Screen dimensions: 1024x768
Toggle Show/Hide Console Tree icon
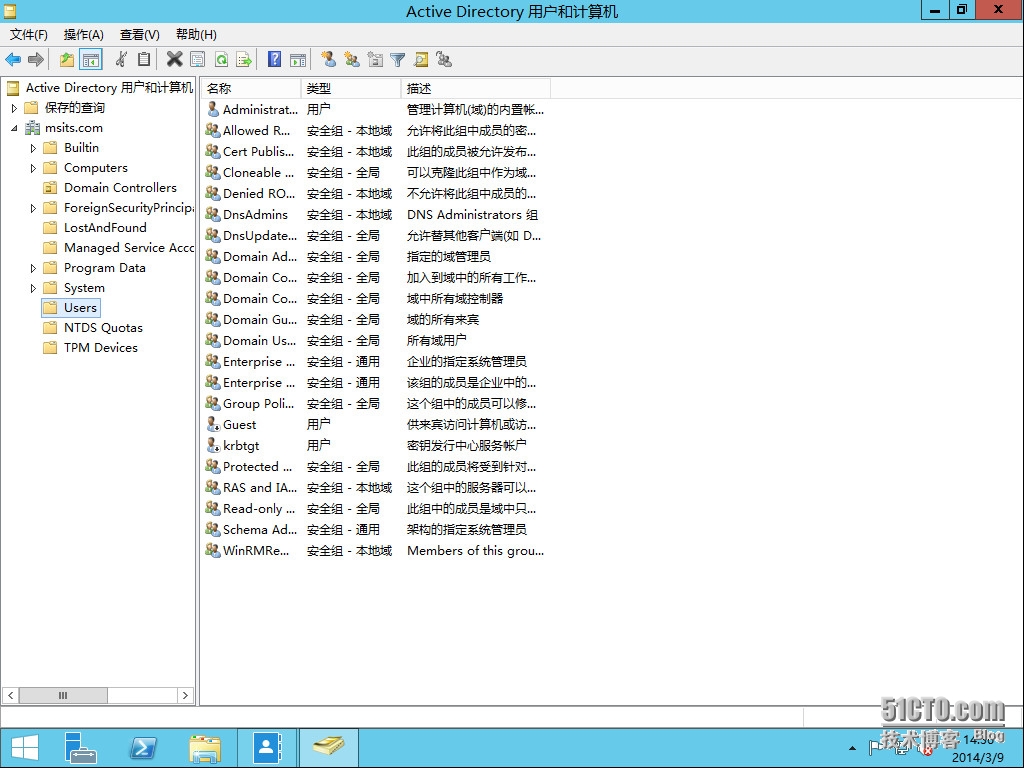click(91, 60)
